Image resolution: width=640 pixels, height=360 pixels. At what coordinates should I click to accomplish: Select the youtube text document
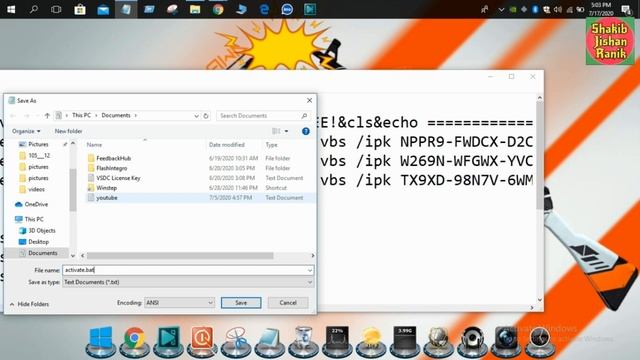[x=107, y=198]
